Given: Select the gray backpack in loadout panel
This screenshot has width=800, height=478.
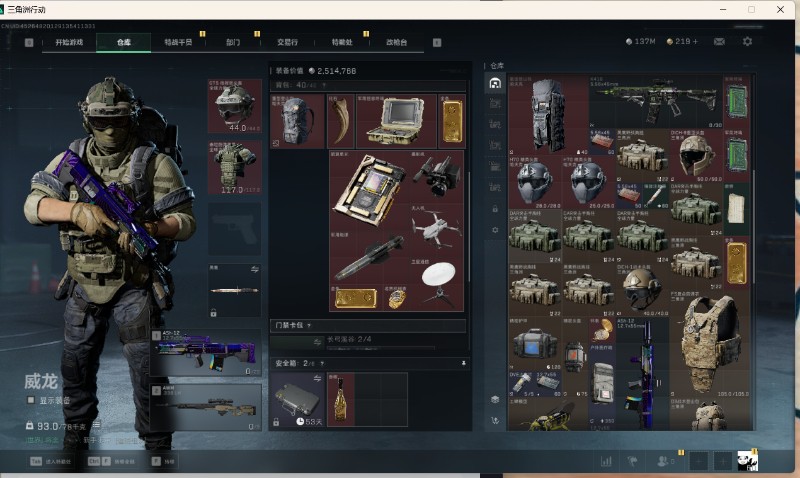Looking at the screenshot, I should pos(297,121).
